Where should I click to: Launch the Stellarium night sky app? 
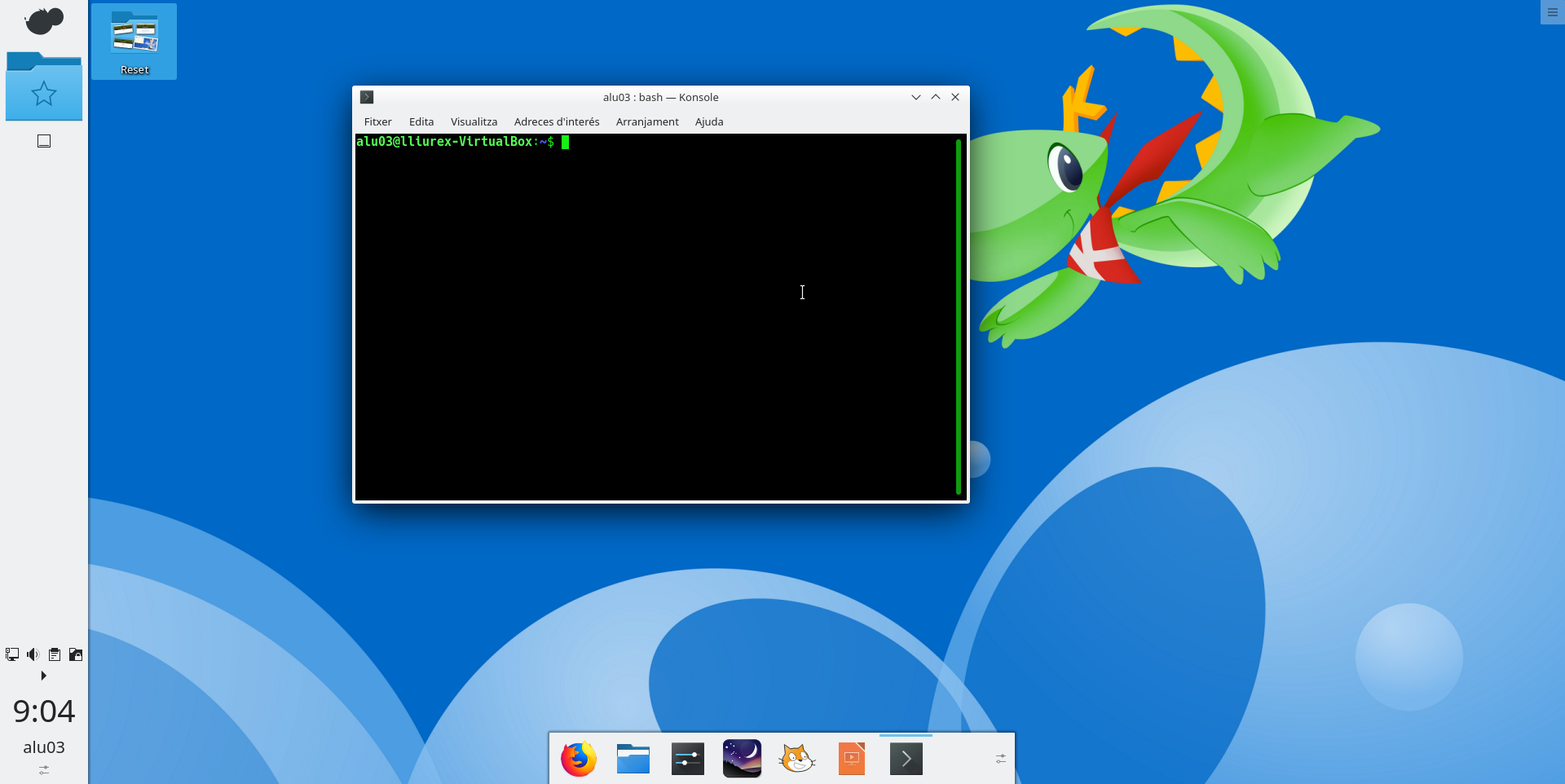click(742, 759)
